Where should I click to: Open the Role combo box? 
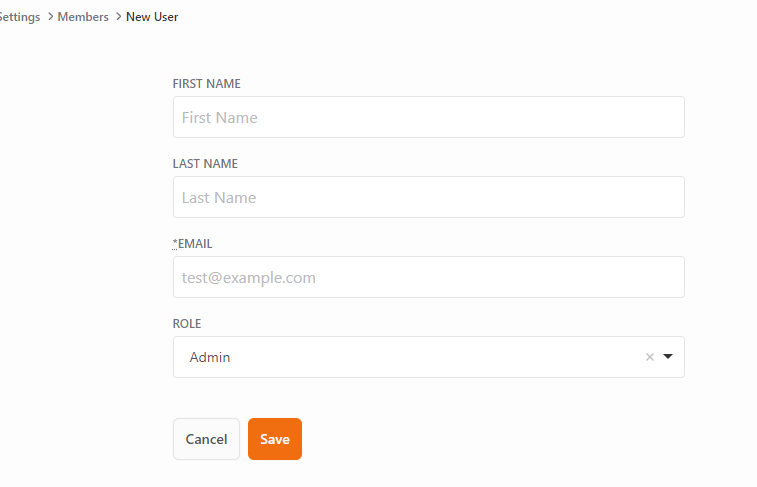point(429,357)
